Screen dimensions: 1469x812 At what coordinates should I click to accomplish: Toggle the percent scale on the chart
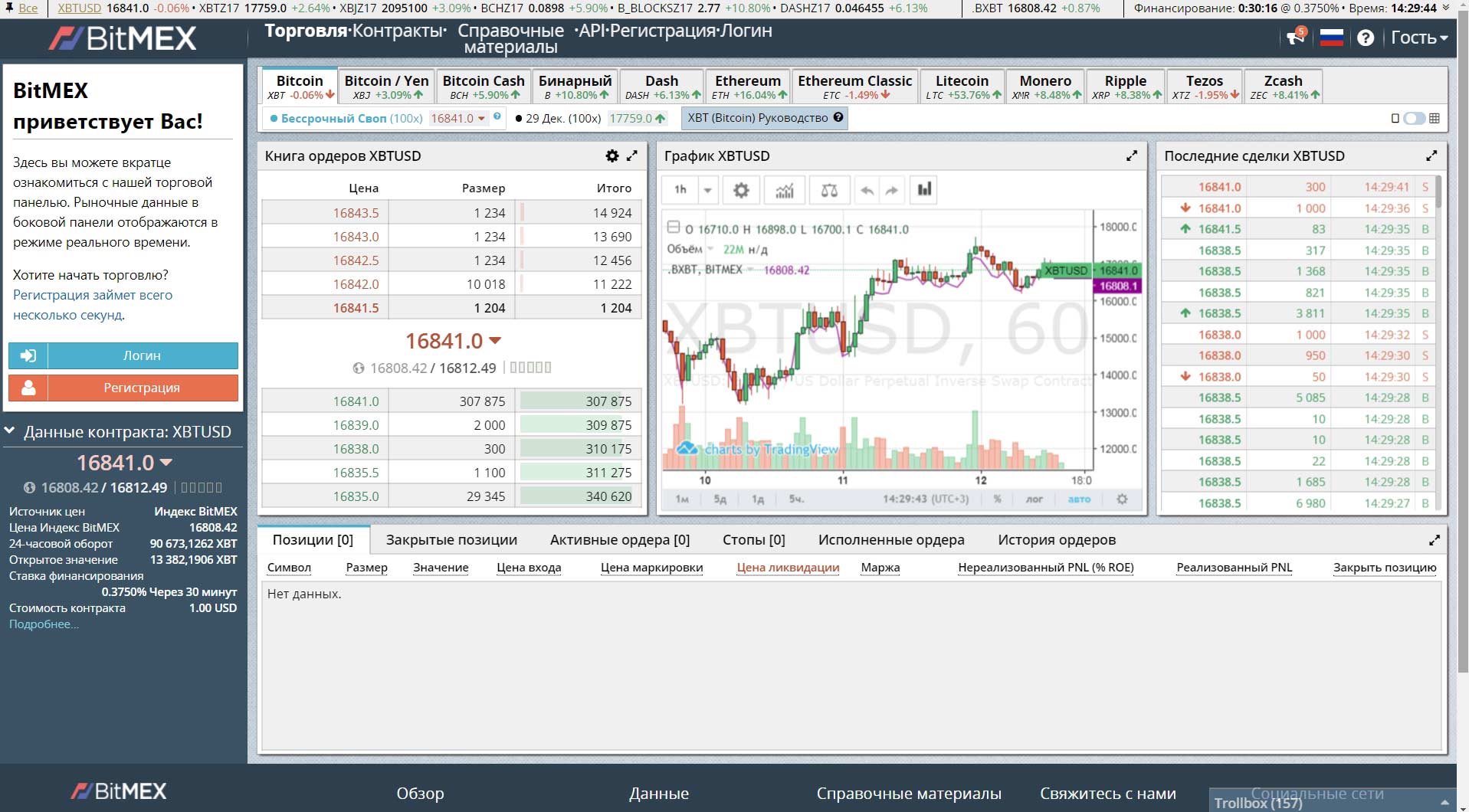pyautogui.click(x=997, y=499)
